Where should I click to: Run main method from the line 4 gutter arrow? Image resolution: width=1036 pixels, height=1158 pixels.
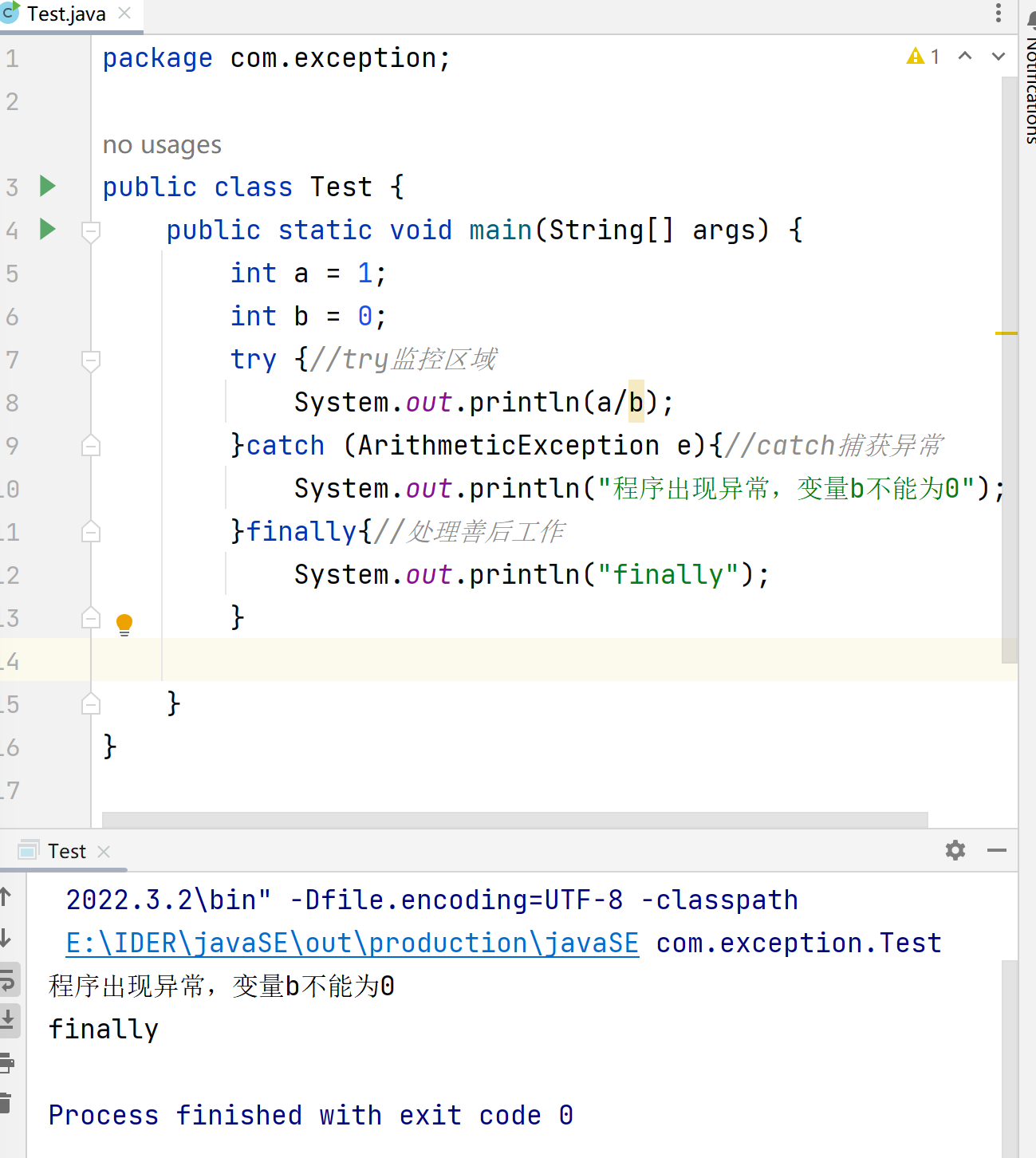coord(48,229)
